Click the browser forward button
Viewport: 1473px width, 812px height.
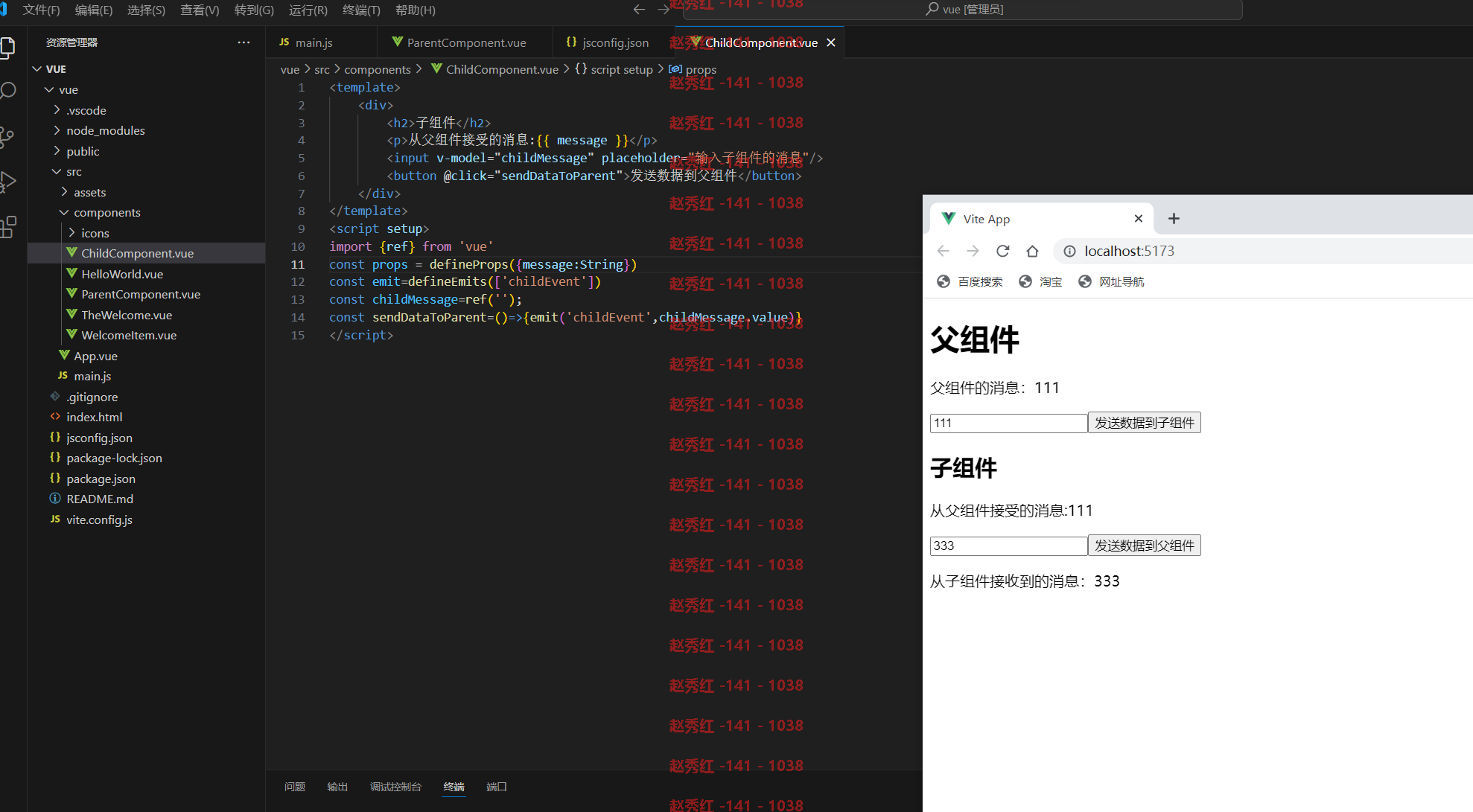click(973, 251)
